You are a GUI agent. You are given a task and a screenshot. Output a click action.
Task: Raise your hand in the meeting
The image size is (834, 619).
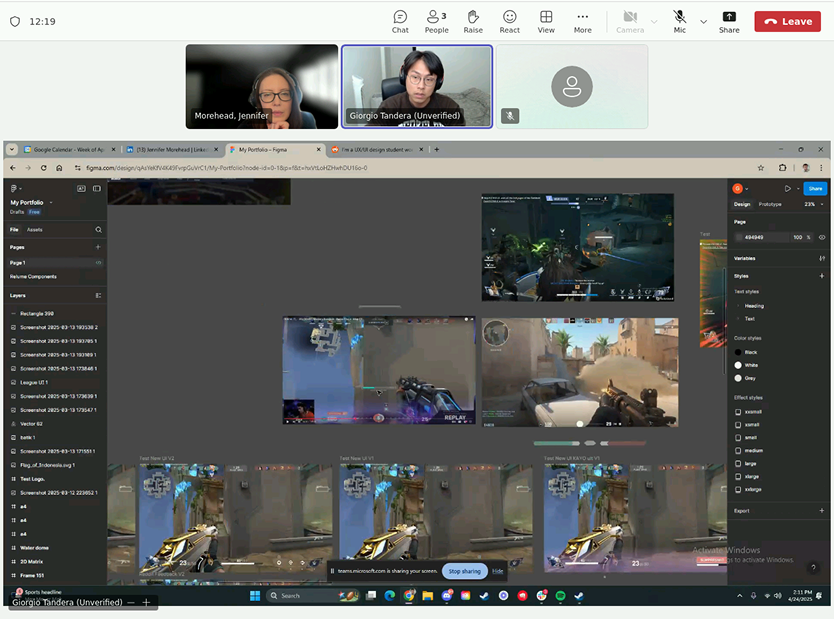(473, 22)
